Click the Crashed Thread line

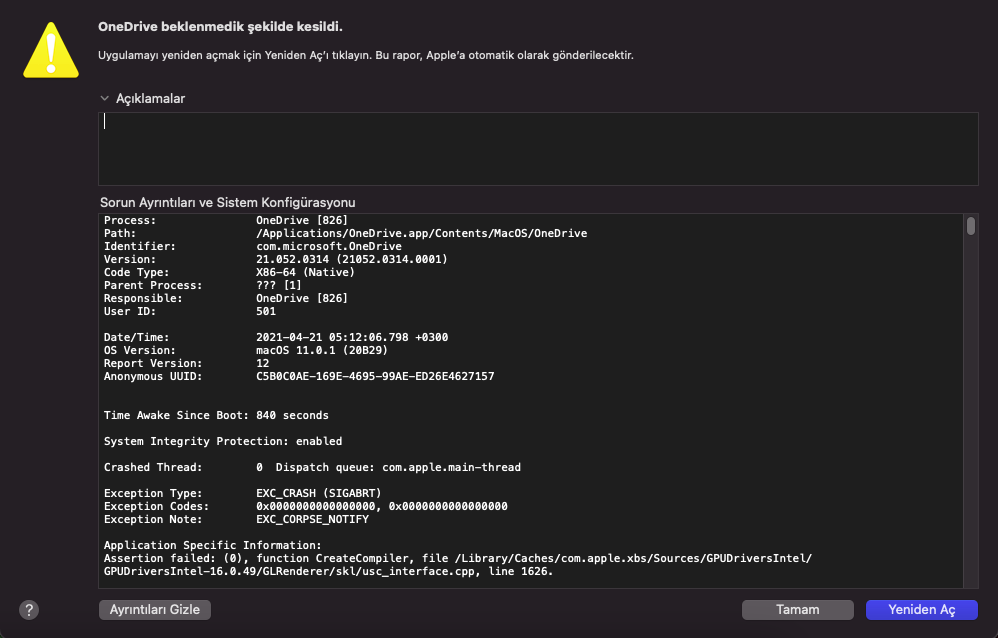(x=312, y=467)
